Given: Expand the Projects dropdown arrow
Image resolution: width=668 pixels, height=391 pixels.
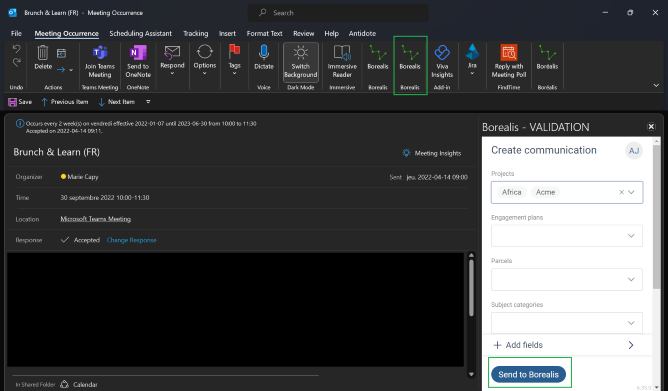Looking at the screenshot, I should (x=631, y=192).
